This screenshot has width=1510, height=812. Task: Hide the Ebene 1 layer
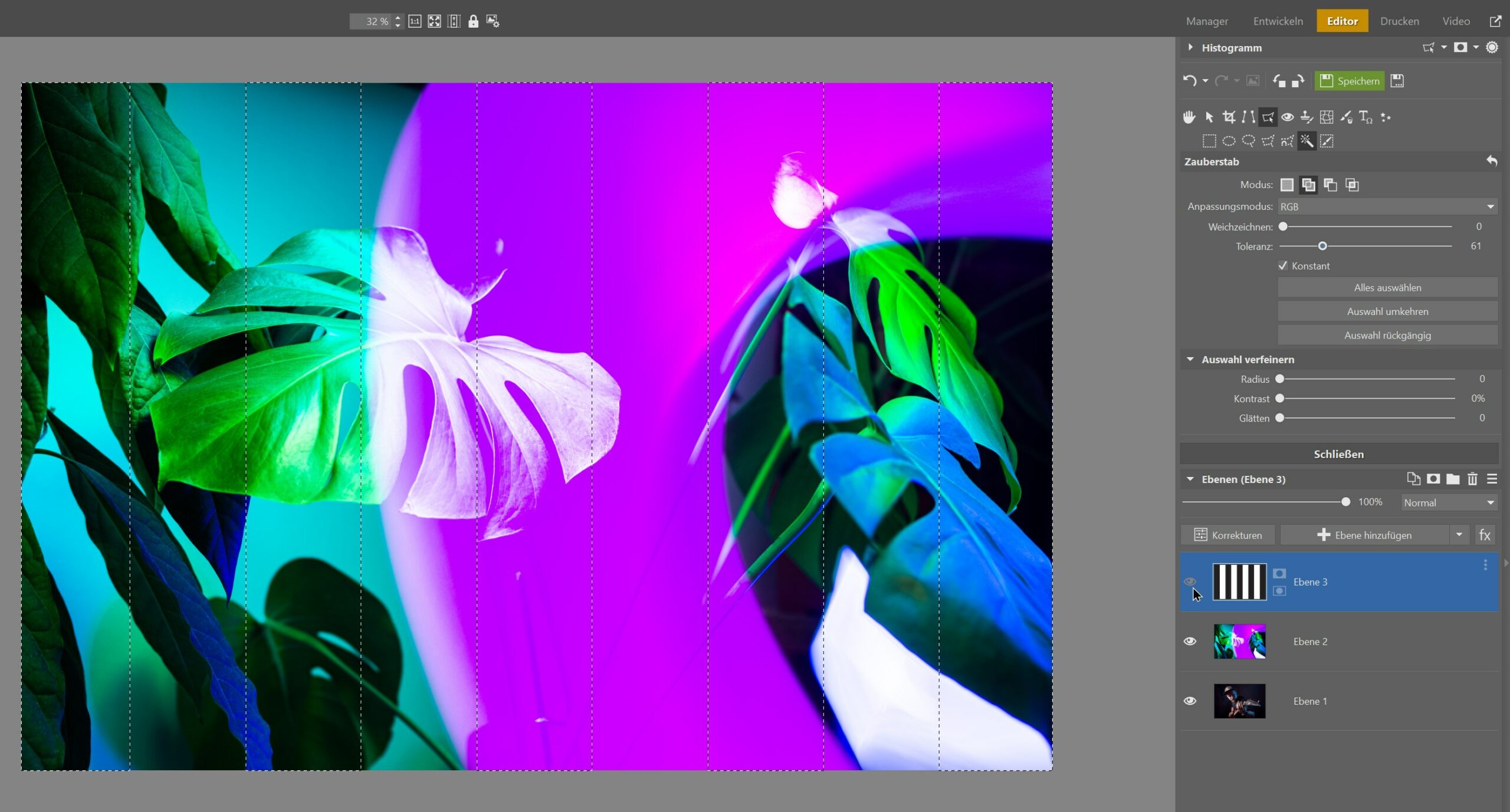(1190, 701)
